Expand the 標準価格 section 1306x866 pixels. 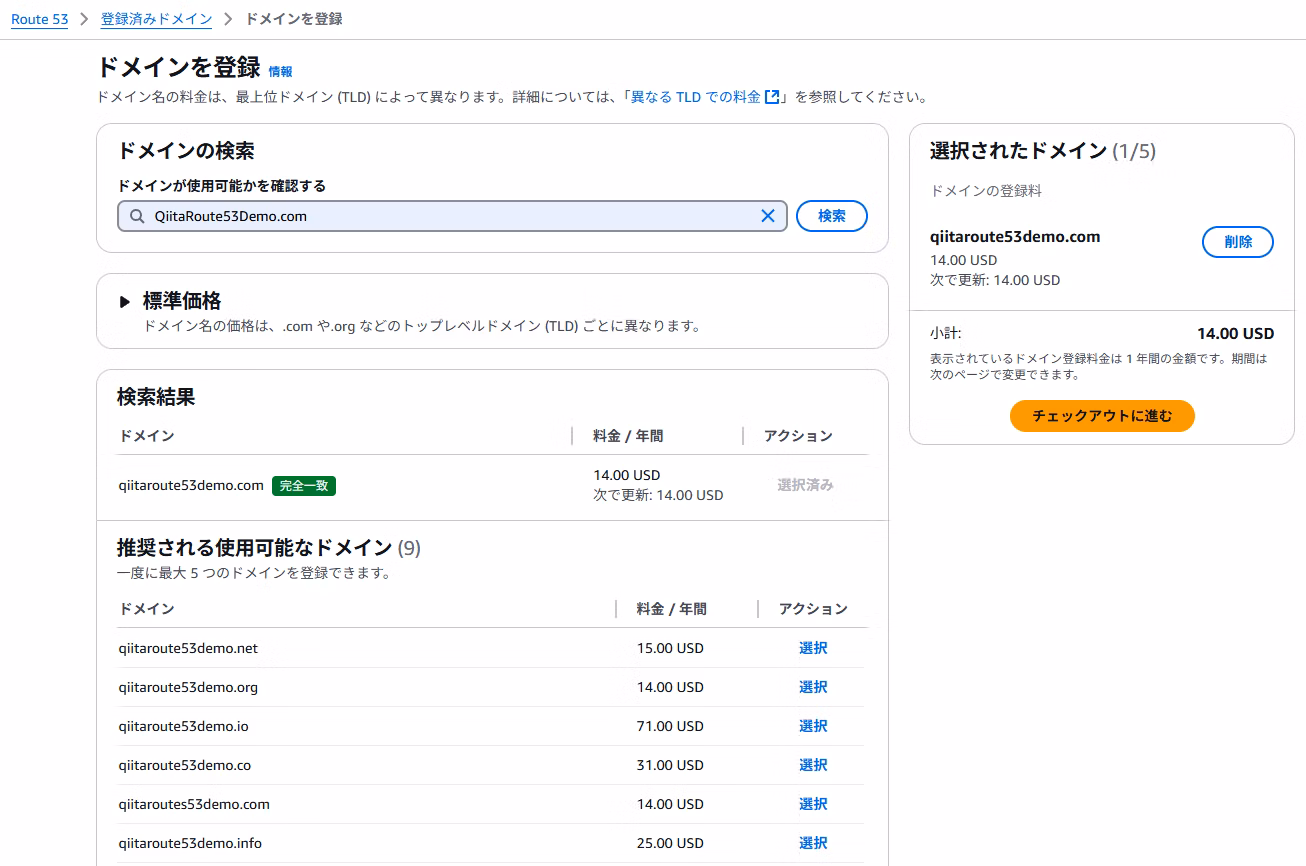[125, 301]
